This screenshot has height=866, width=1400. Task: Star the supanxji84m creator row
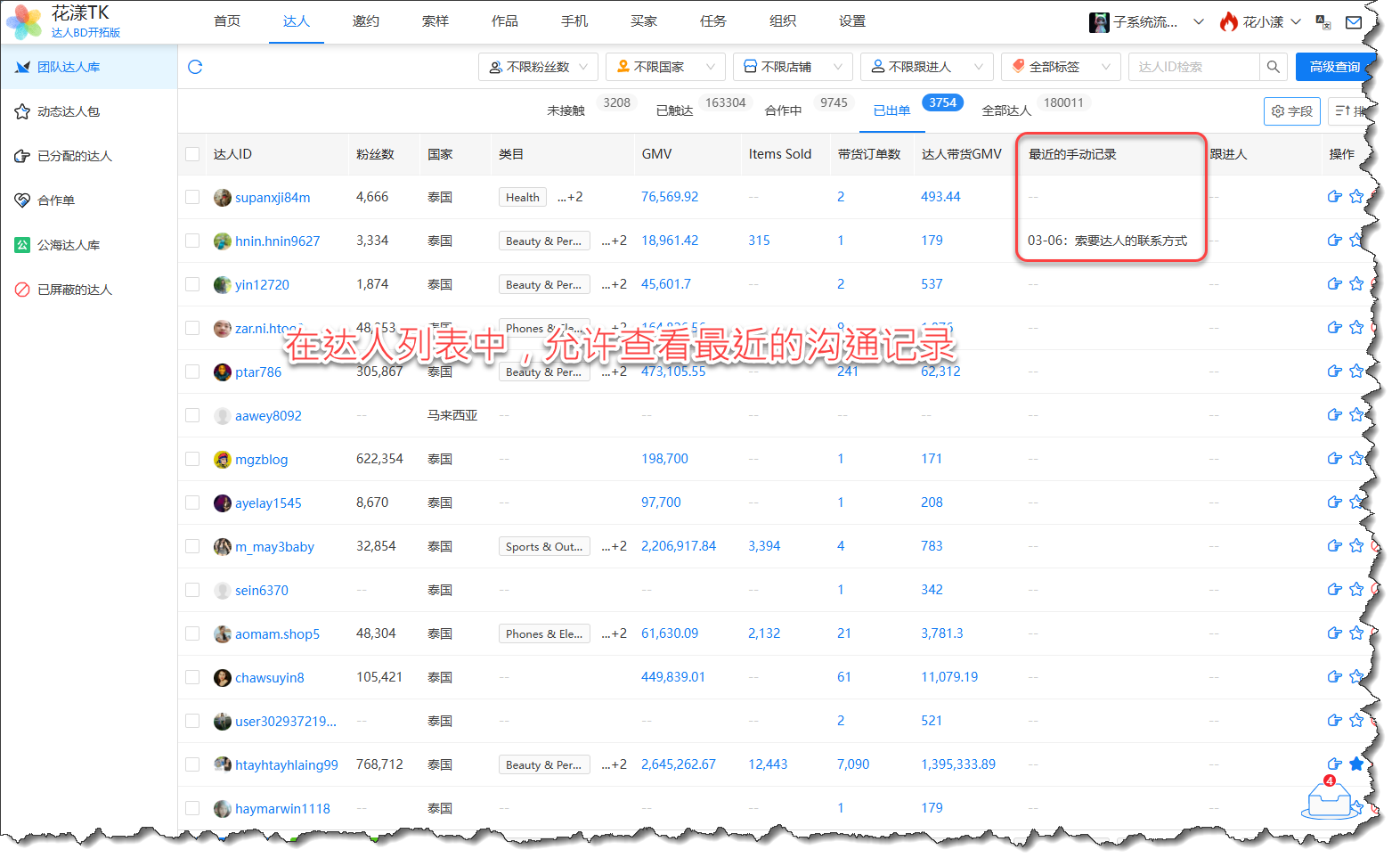(1355, 197)
